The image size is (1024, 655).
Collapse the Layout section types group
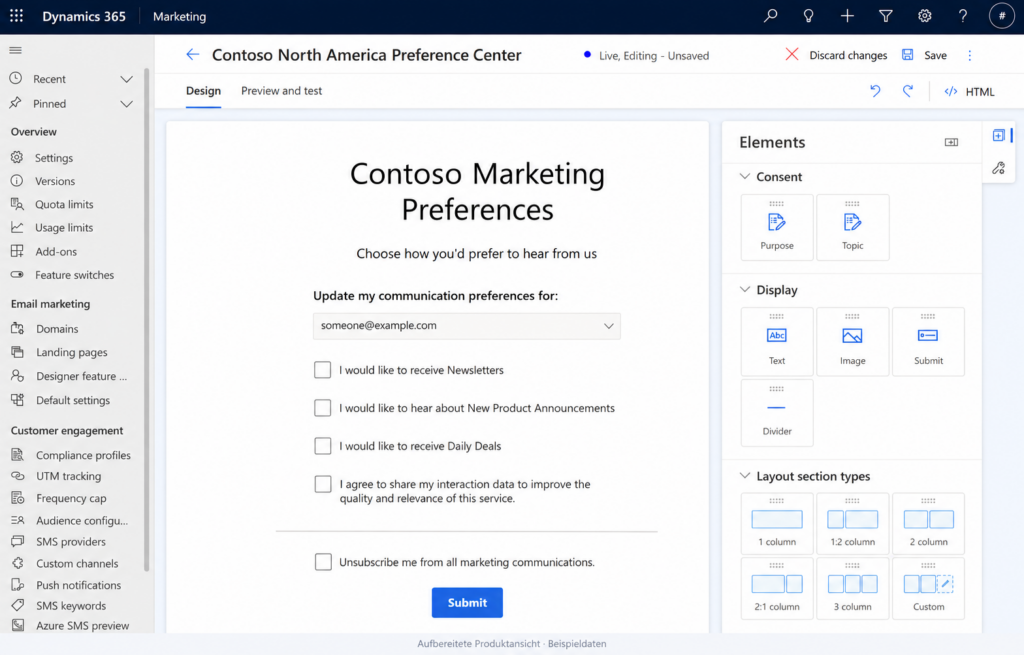(744, 475)
